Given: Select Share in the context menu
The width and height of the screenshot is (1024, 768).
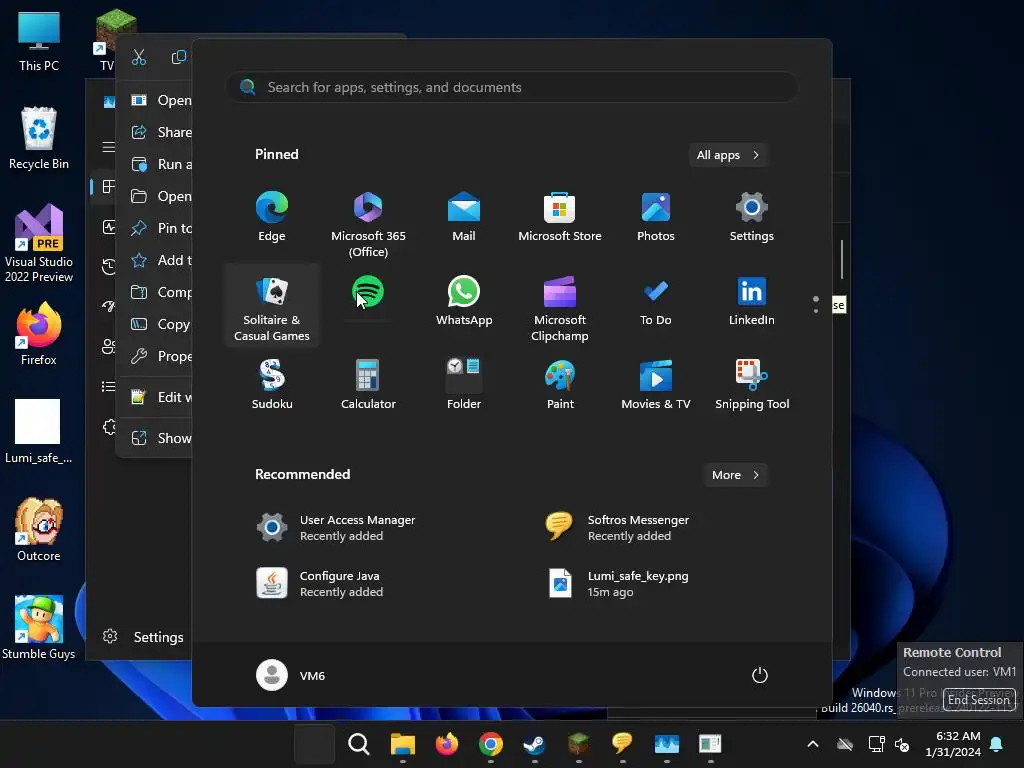Looking at the screenshot, I should pos(161,132).
